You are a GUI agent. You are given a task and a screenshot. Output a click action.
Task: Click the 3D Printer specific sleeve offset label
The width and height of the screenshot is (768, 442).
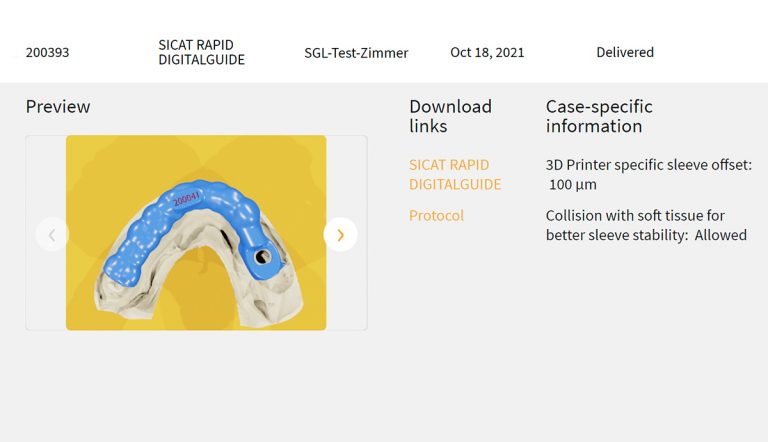648,164
